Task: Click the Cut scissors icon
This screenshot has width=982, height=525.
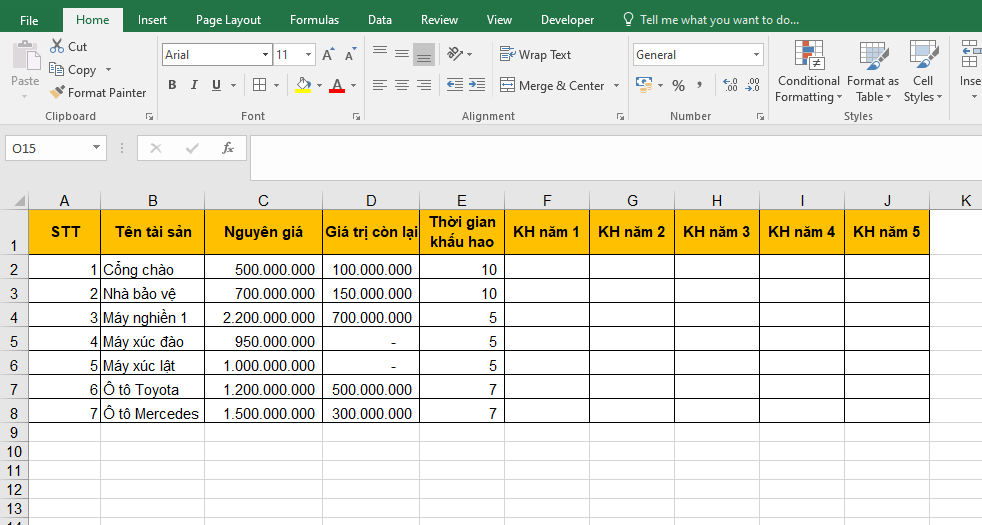Action: point(57,46)
